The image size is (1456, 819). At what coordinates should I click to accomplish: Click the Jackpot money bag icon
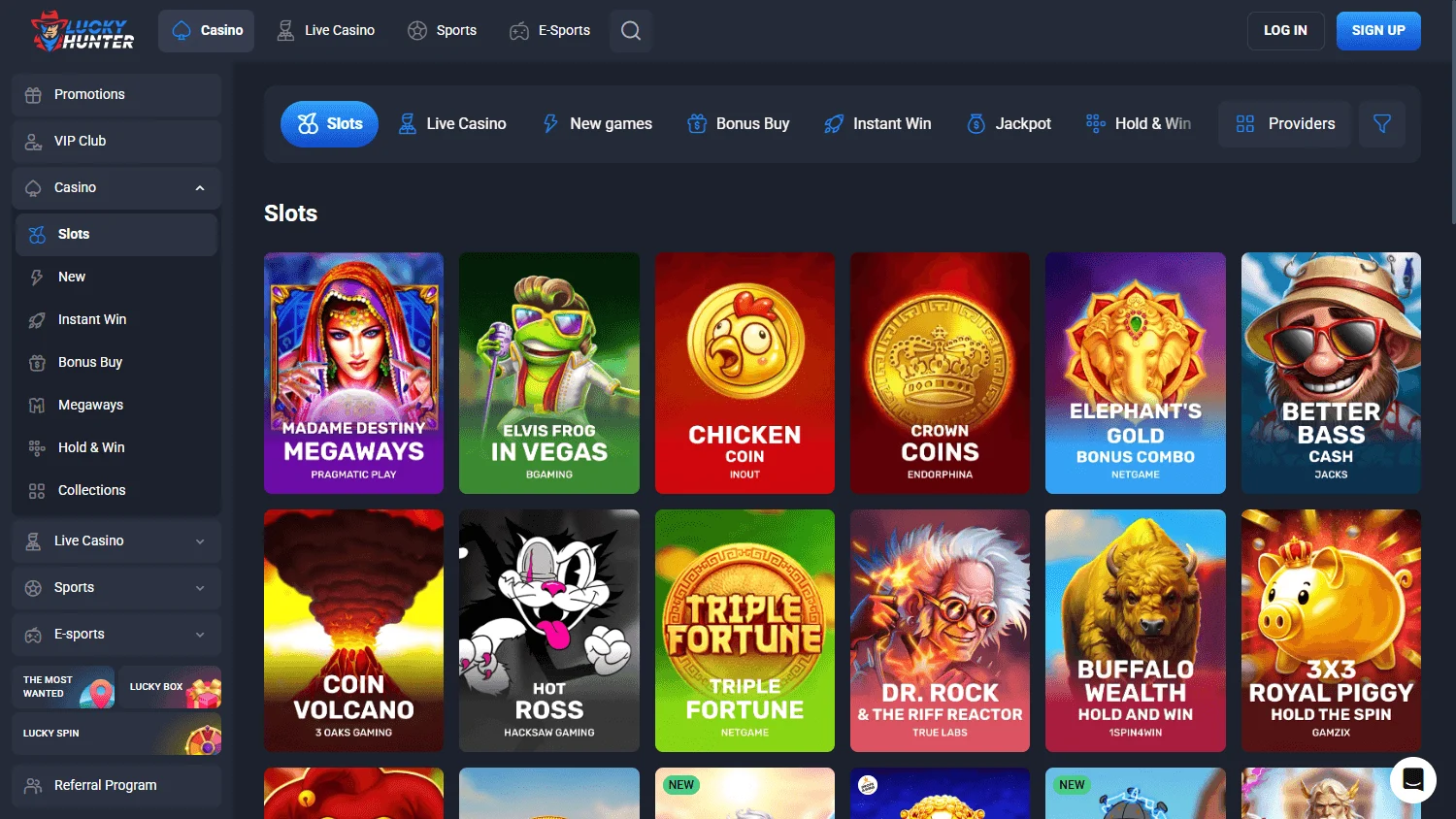976,124
